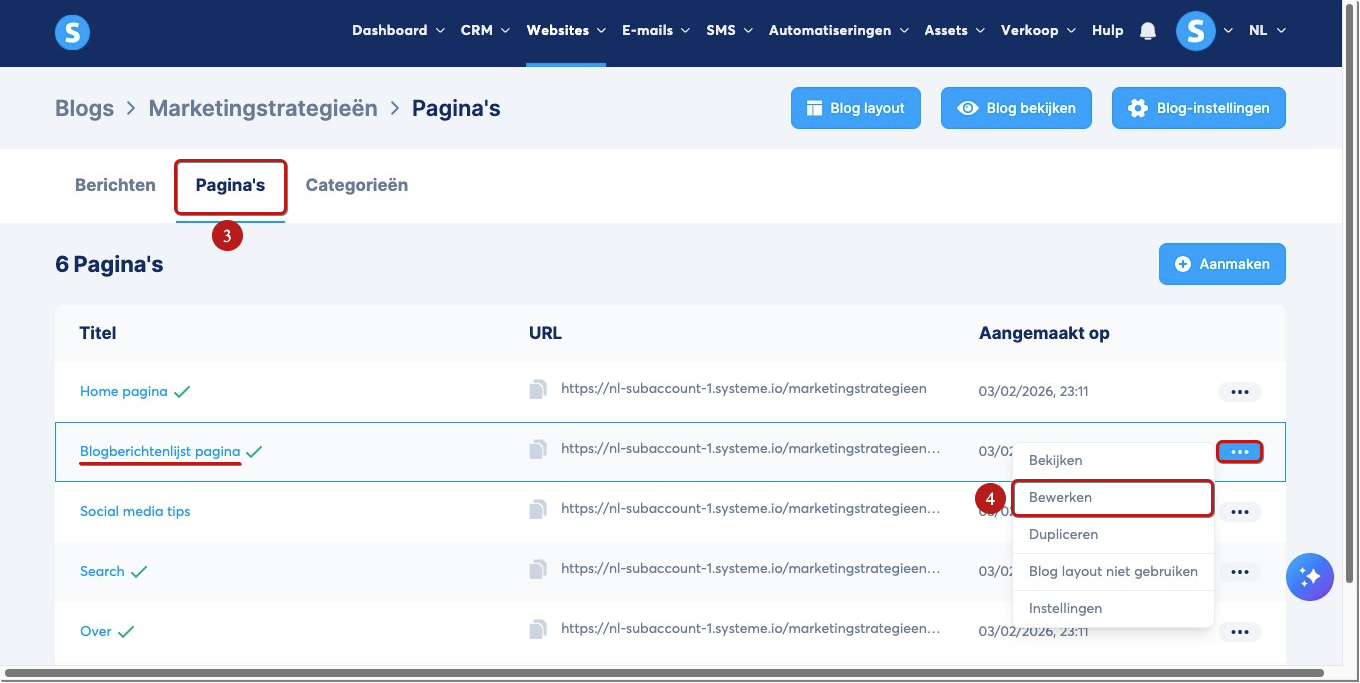Open three-dot menu for Search row
Image resolution: width=1360 pixels, height=683 pixels.
point(1240,572)
